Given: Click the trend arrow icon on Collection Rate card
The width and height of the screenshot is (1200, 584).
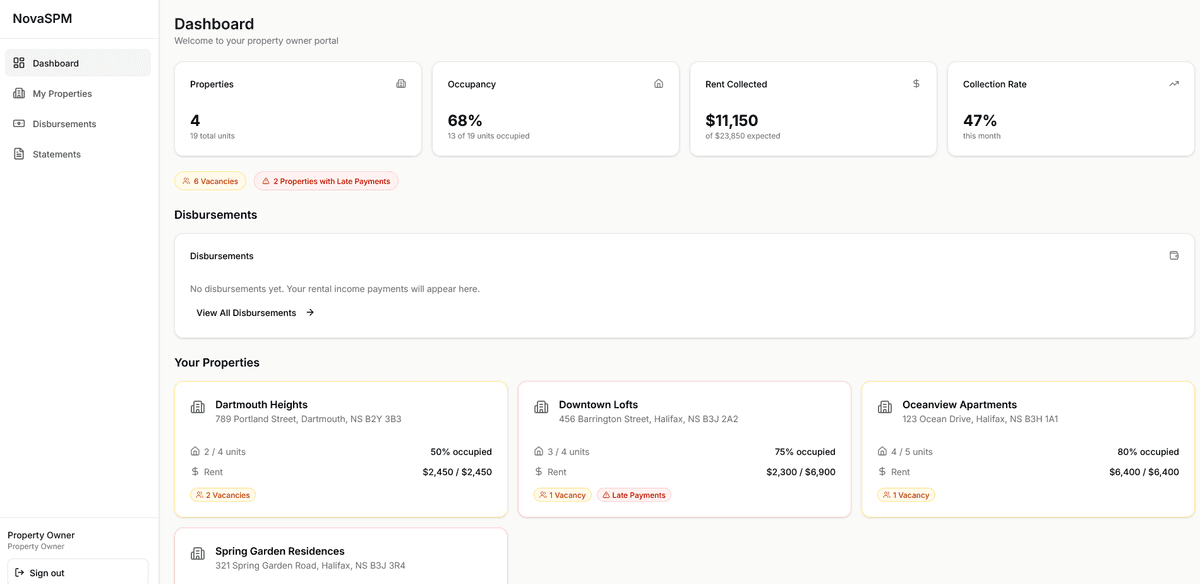Looking at the screenshot, I should 1173,84.
